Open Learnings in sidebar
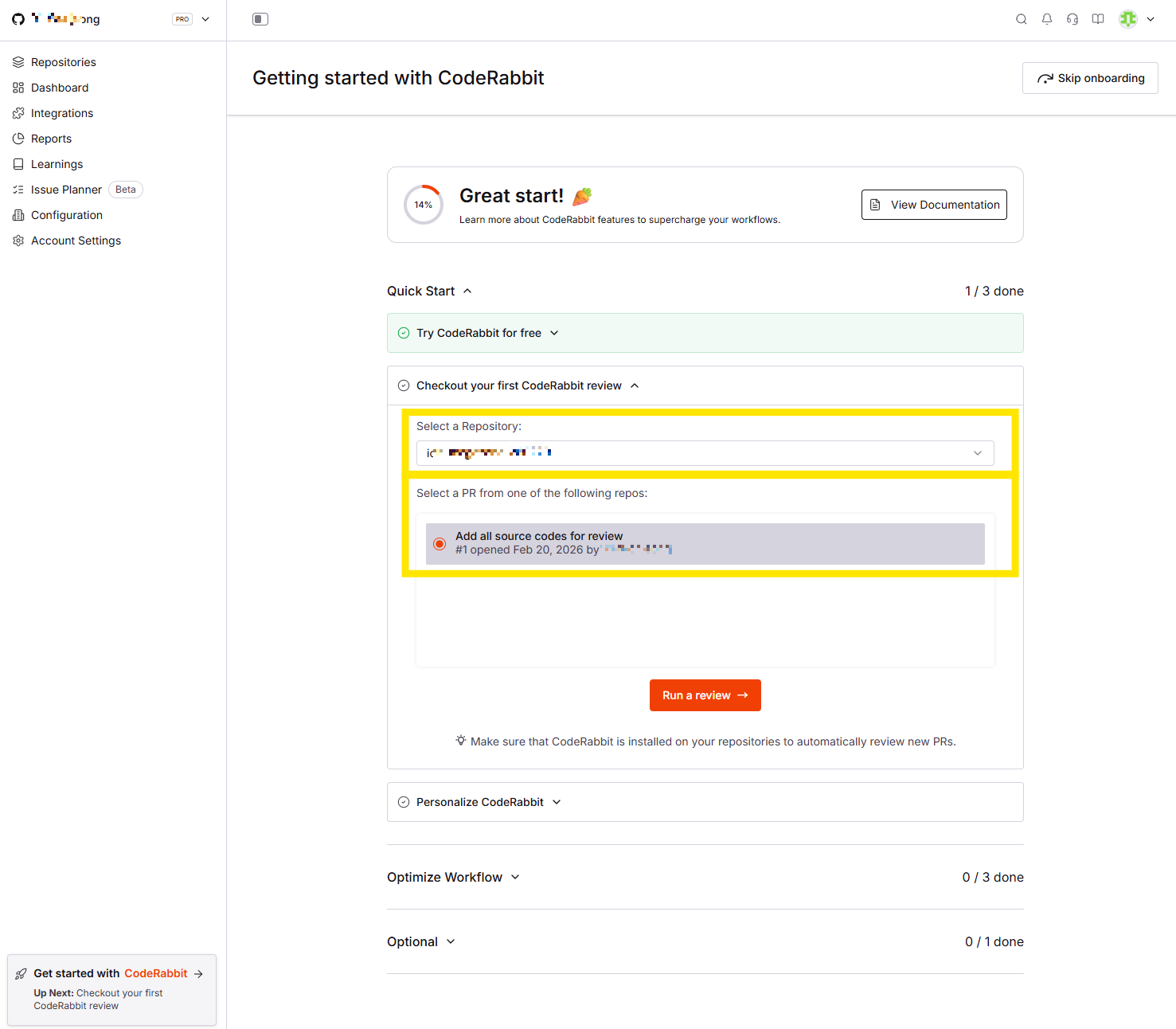 click(57, 164)
